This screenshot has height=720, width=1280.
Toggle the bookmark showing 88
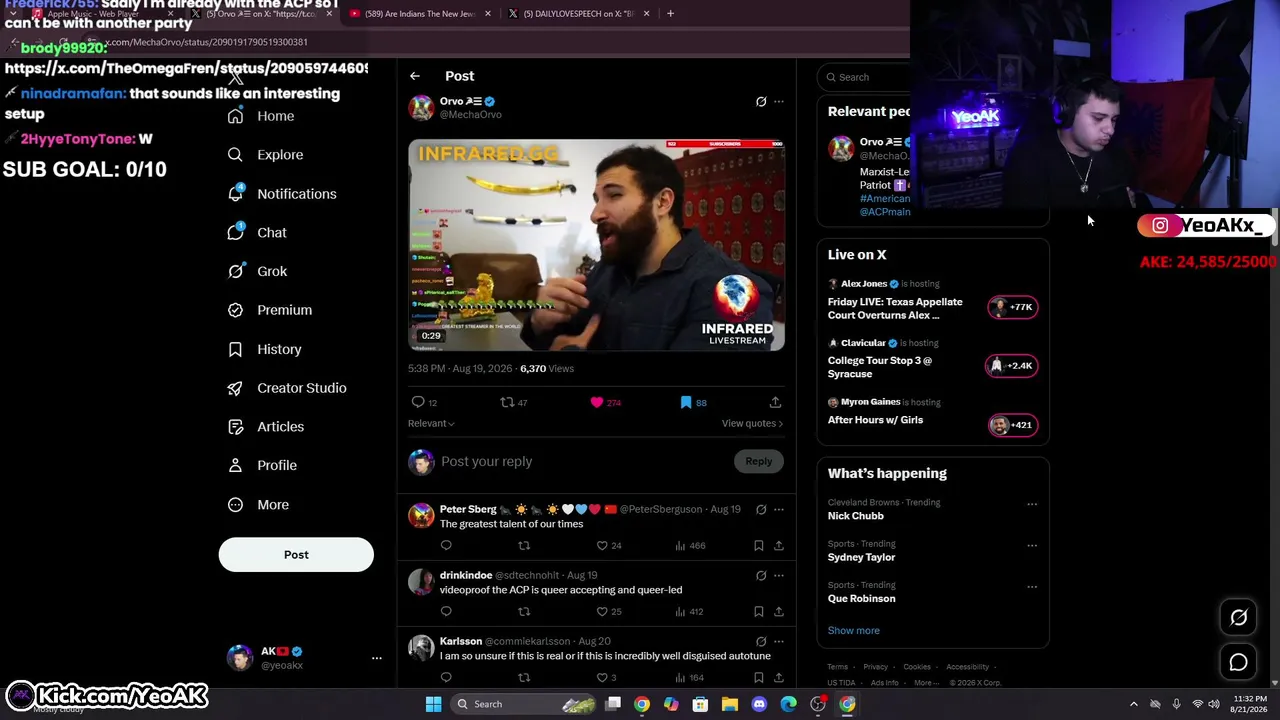tap(686, 402)
